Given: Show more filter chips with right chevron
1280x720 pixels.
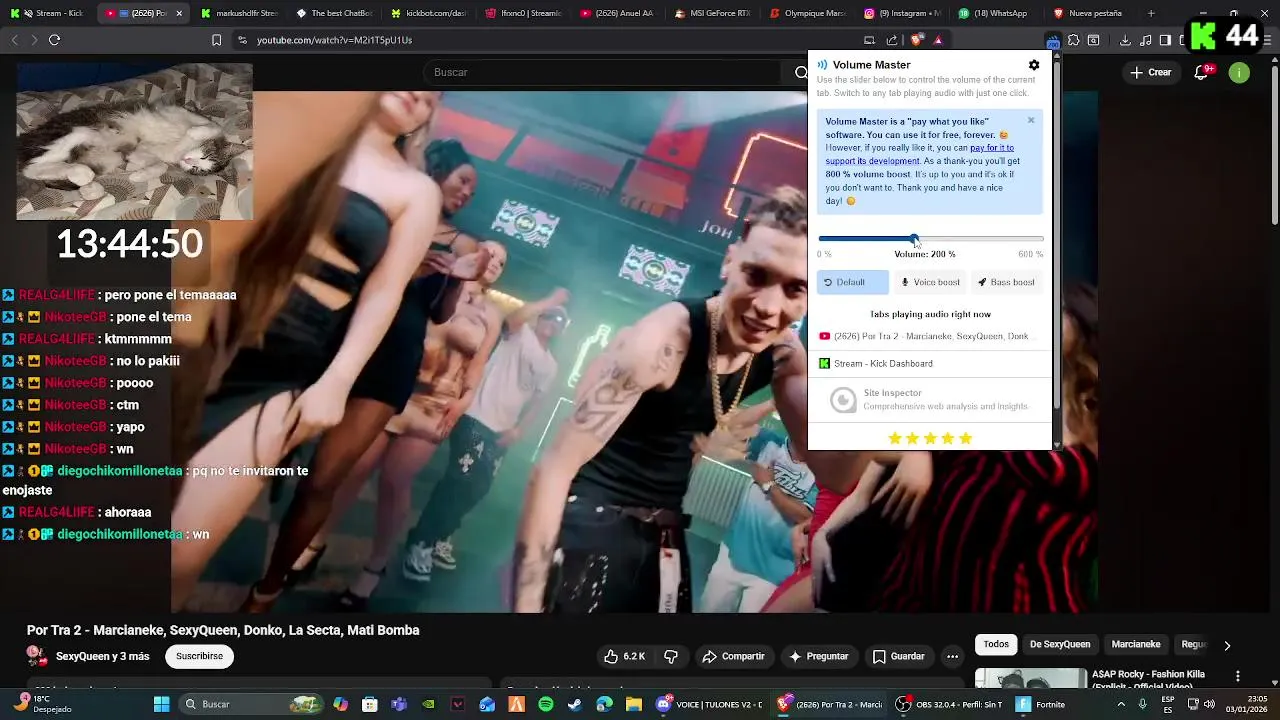Looking at the screenshot, I should [1227, 645].
